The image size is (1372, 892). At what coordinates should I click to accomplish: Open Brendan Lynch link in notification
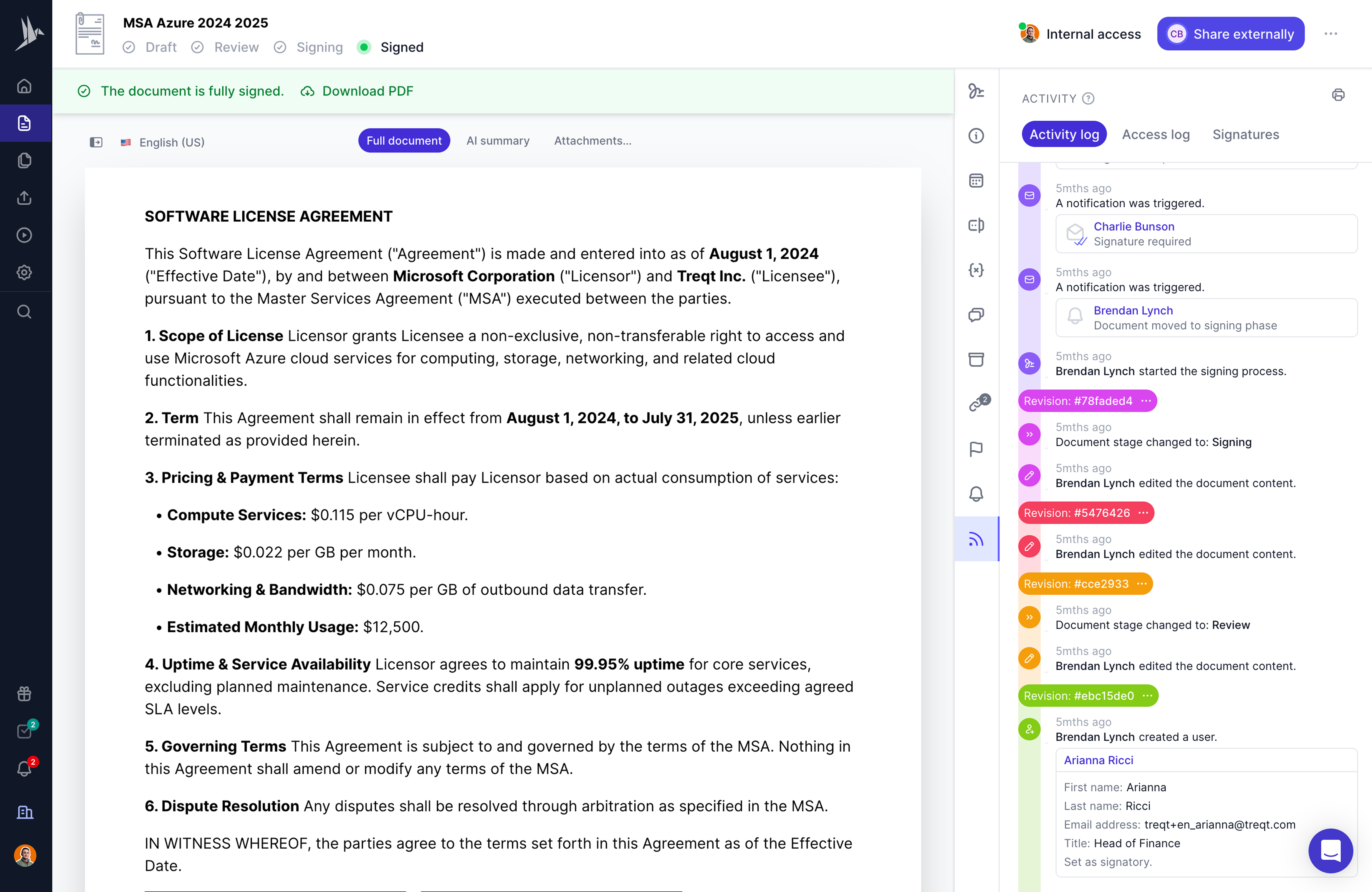coord(1133,311)
